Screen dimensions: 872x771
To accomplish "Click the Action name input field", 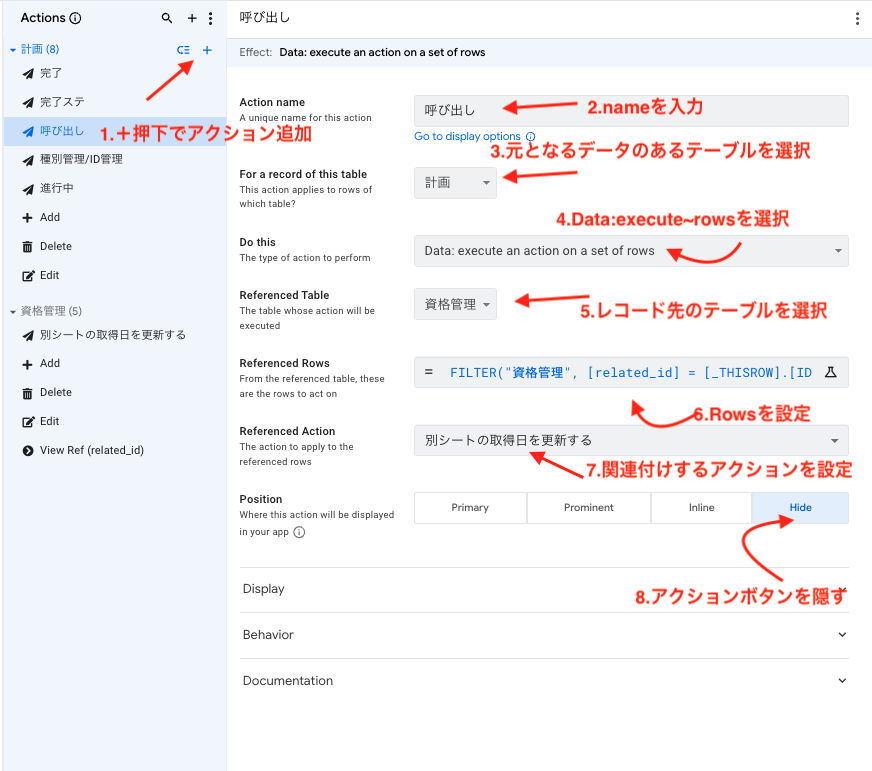I will (x=631, y=111).
